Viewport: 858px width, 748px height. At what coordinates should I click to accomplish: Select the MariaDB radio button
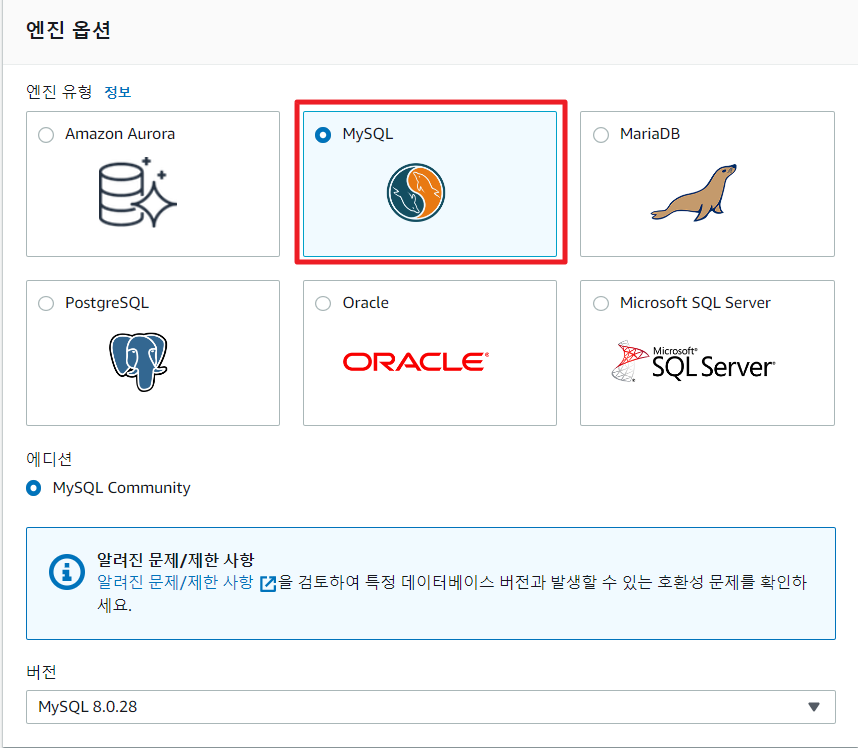pos(601,135)
